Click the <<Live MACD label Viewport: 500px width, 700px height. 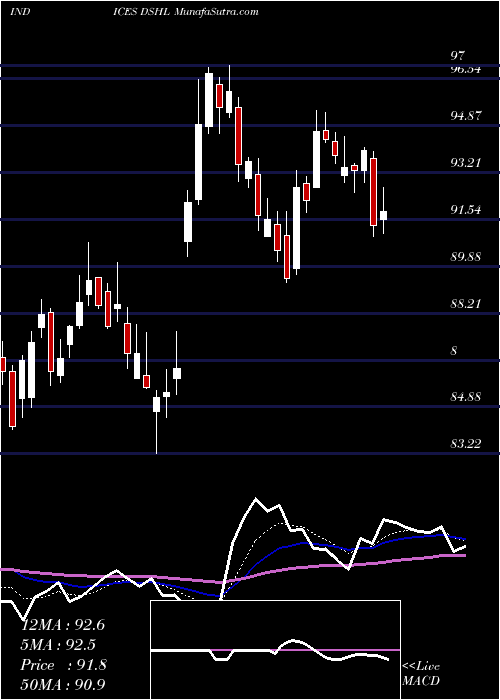[421, 673]
